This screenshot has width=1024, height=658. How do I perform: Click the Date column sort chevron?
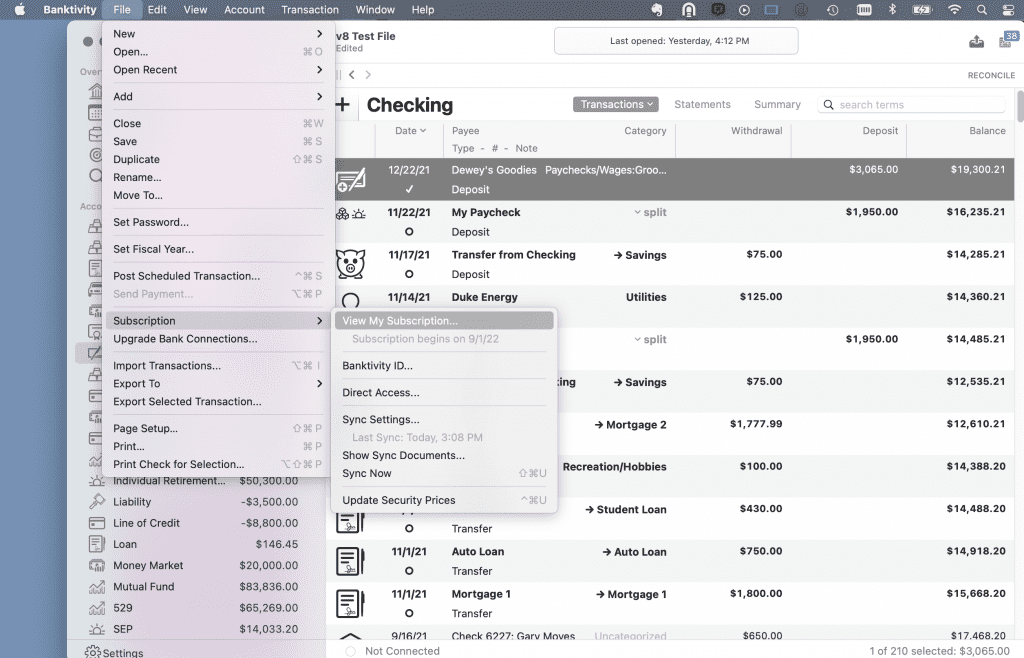(x=423, y=131)
